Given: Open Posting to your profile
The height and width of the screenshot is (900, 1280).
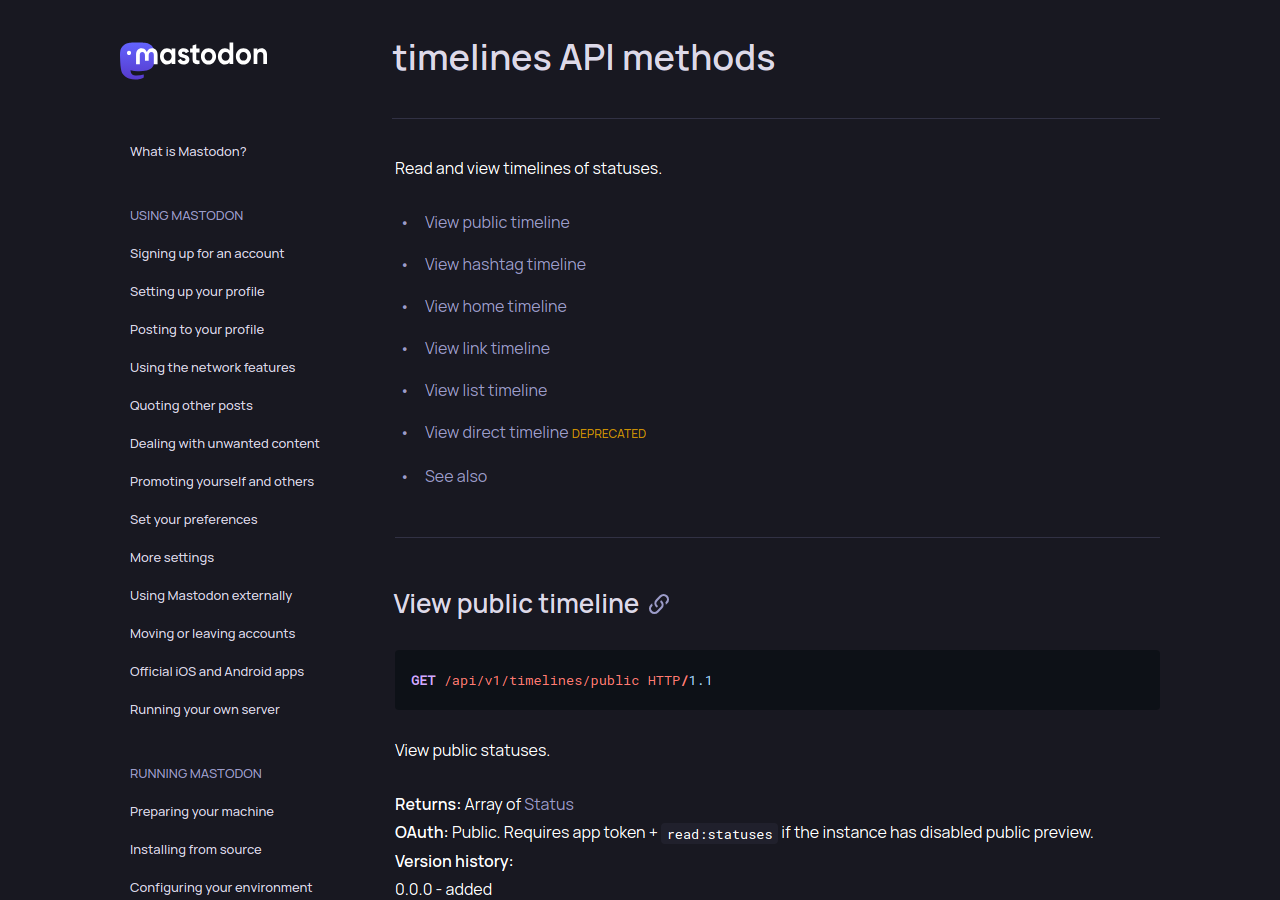Looking at the screenshot, I should pos(197,330).
